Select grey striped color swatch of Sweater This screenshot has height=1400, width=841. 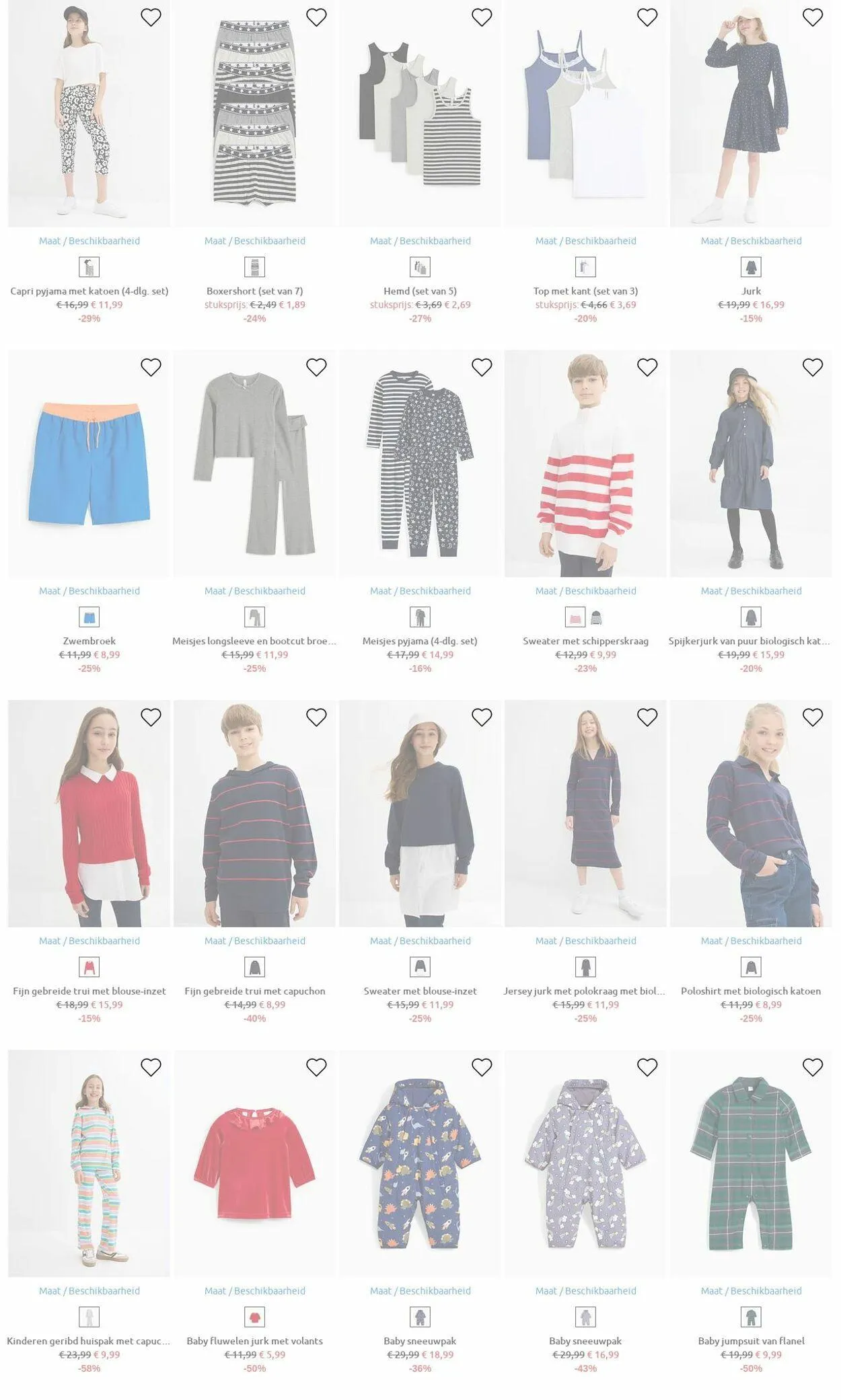pyautogui.click(x=597, y=617)
